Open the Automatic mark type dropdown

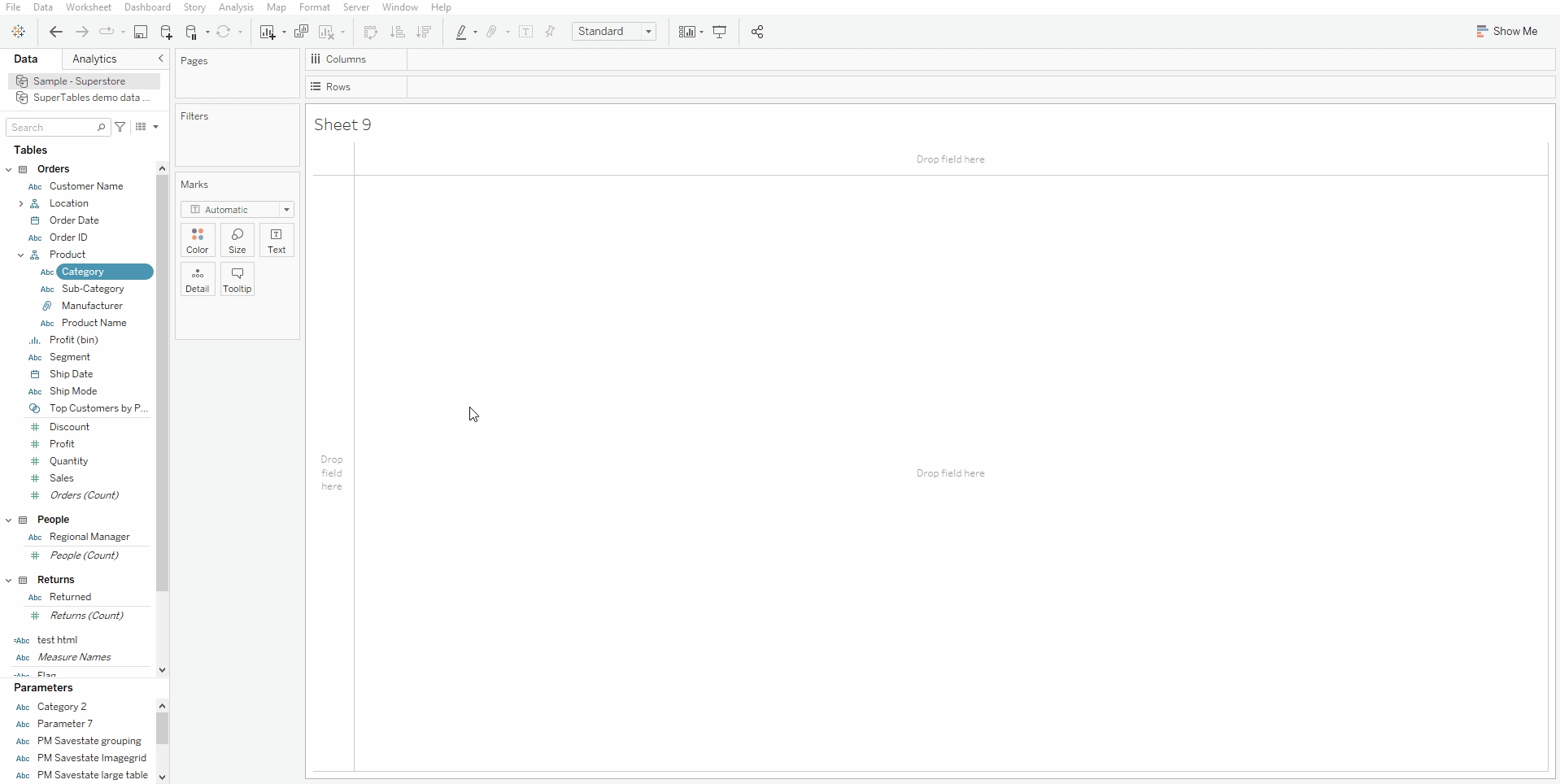coord(237,210)
